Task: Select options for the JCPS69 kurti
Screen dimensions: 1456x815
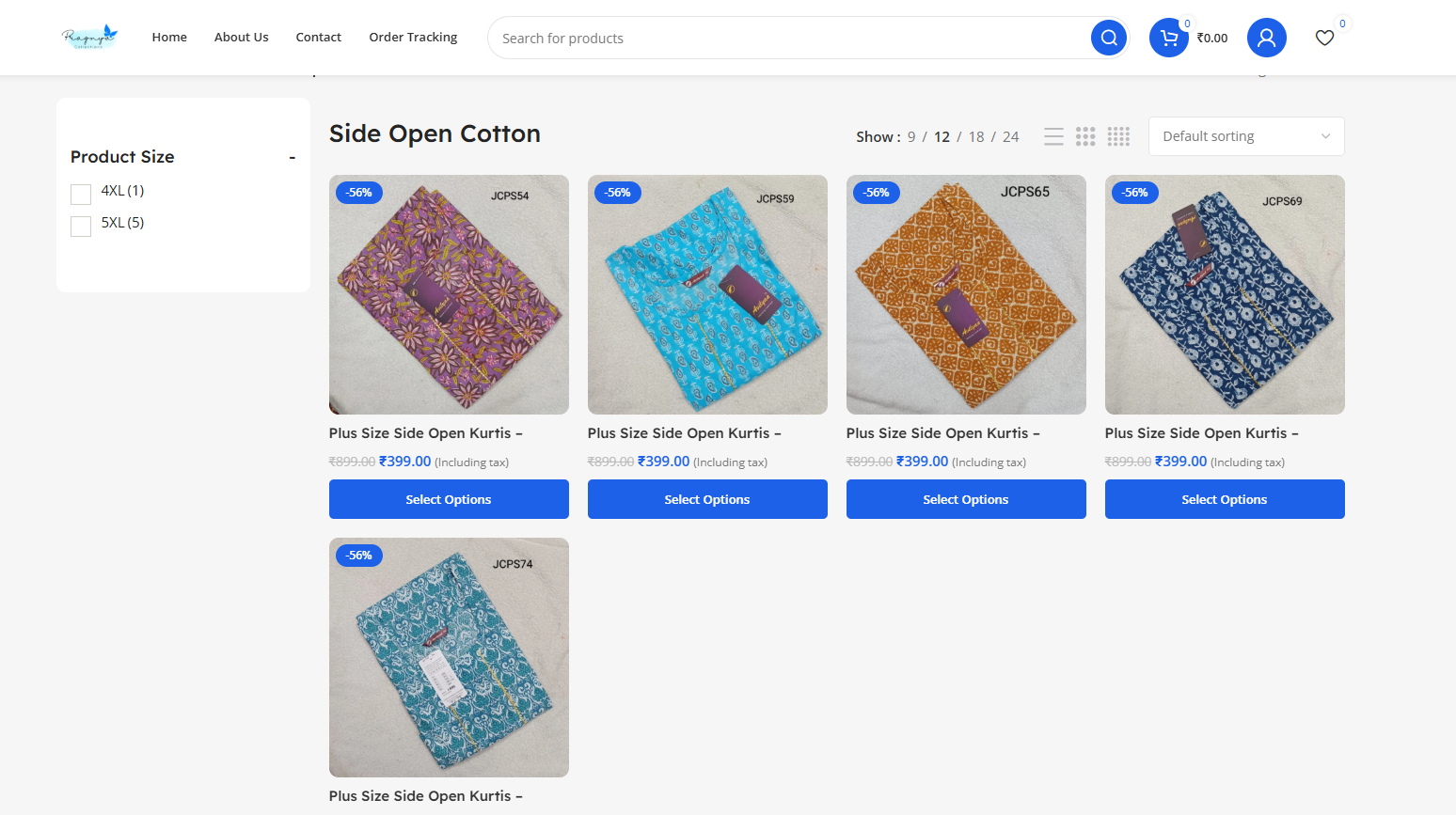Action: pos(1224,499)
